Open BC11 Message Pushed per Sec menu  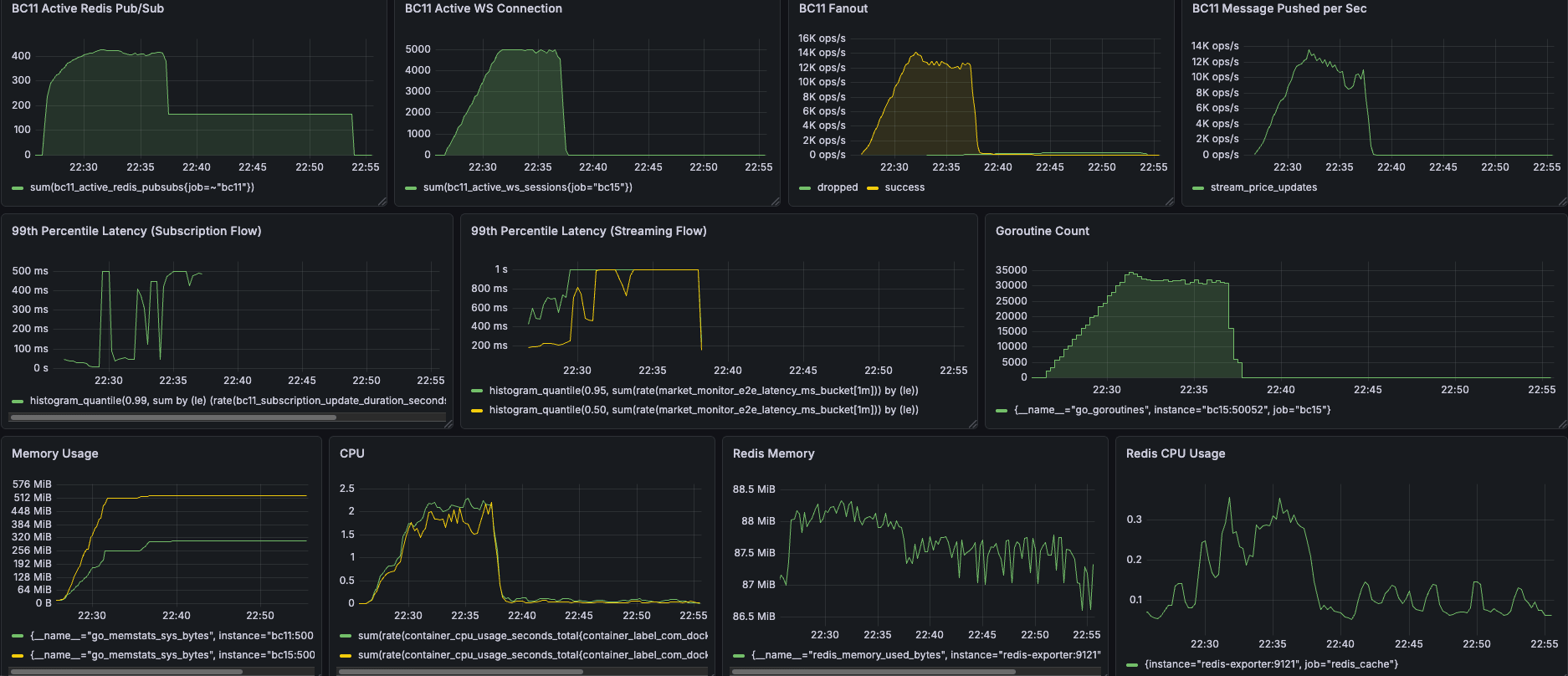[x=1278, y=8]
